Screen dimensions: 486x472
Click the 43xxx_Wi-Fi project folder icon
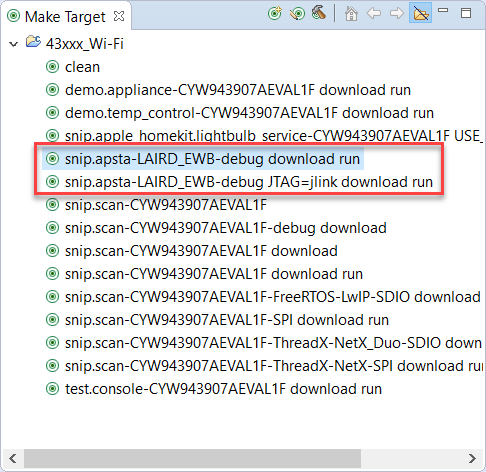[x=33, y=42]
